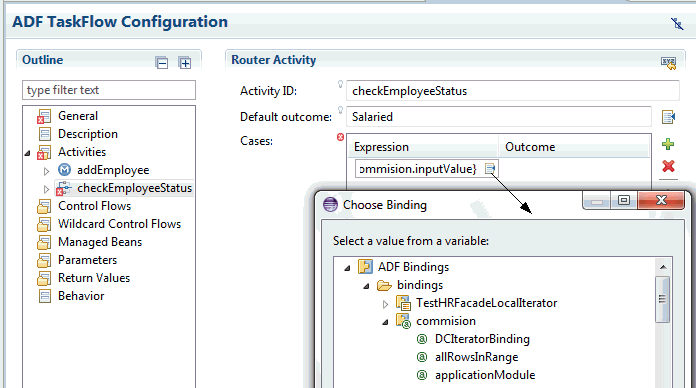Select Behavior in the Outline
The height and width of the screenshot is (388, 696).
[81, 296]
